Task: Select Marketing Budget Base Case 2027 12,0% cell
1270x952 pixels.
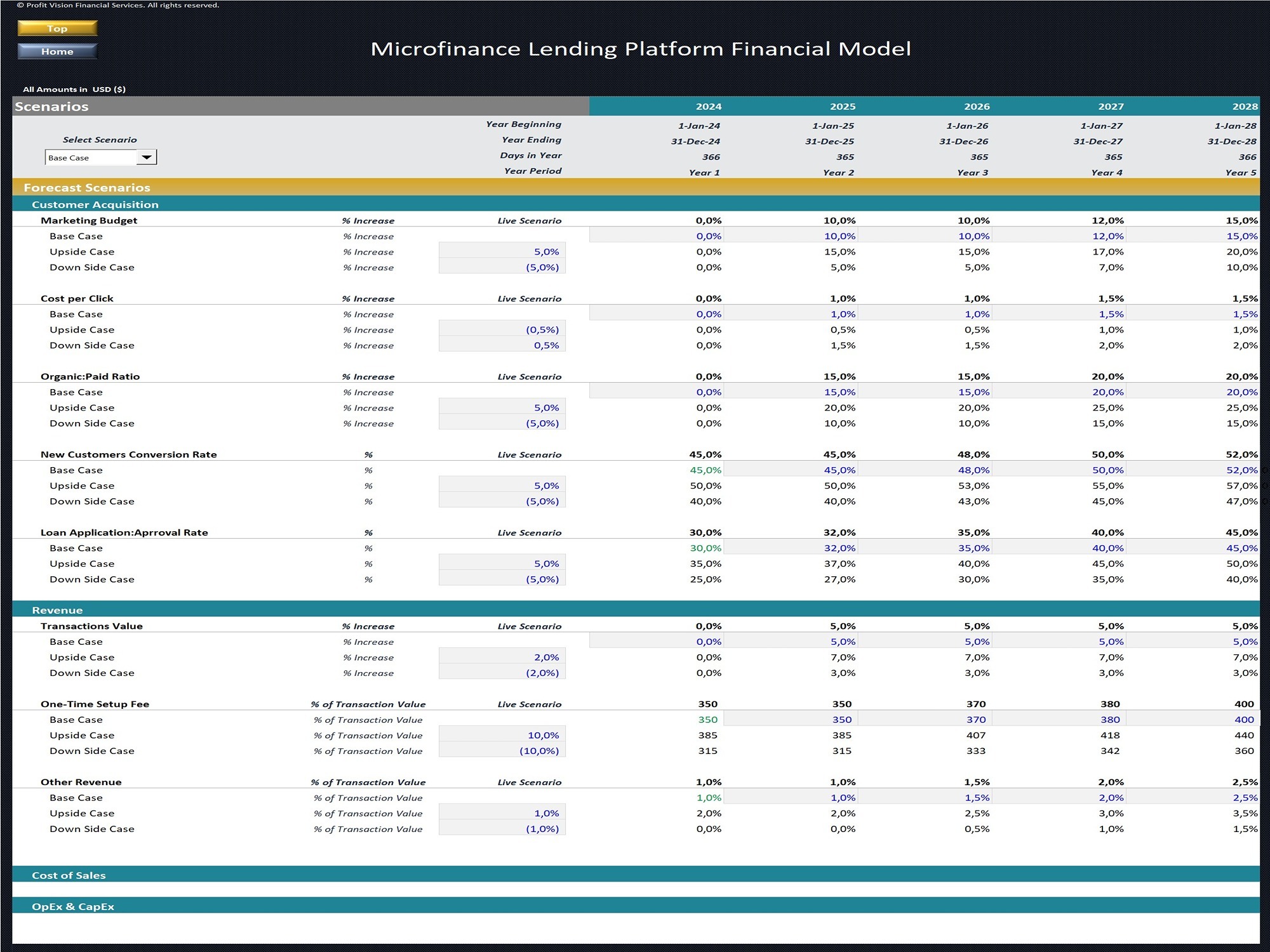Action: [1059, 236]
